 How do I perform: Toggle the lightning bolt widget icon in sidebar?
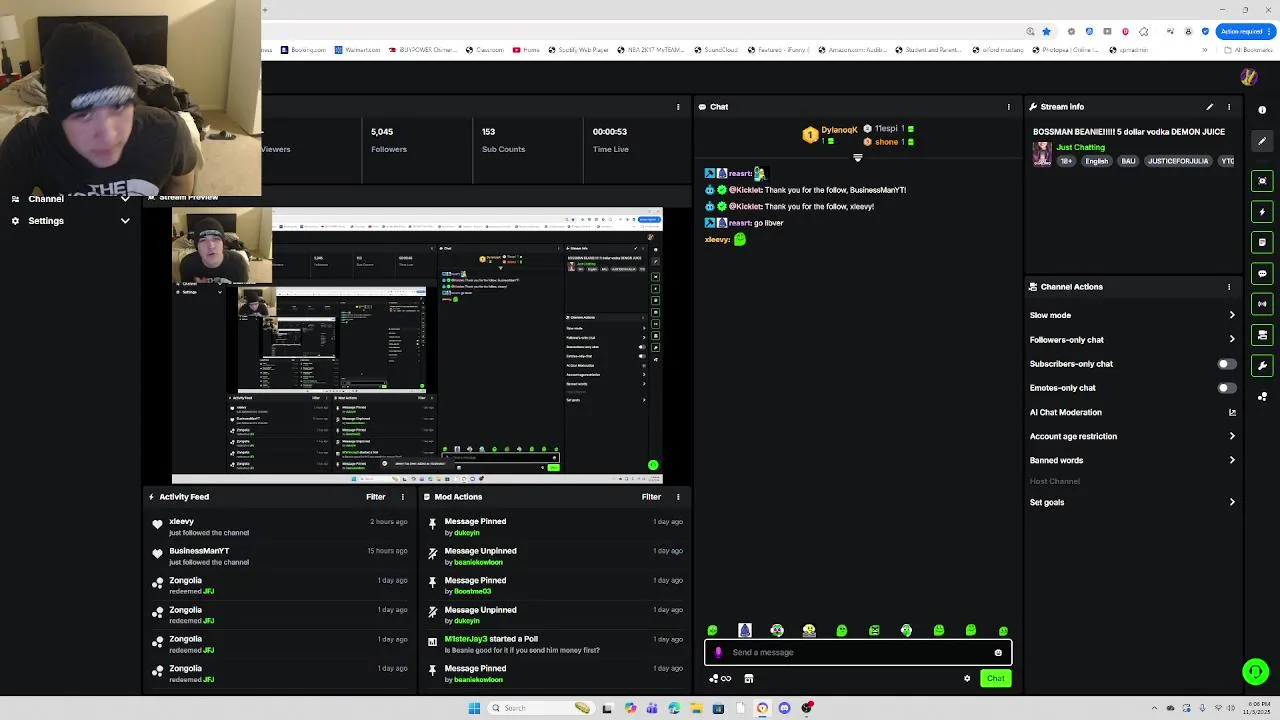(x=1262, y=212)
